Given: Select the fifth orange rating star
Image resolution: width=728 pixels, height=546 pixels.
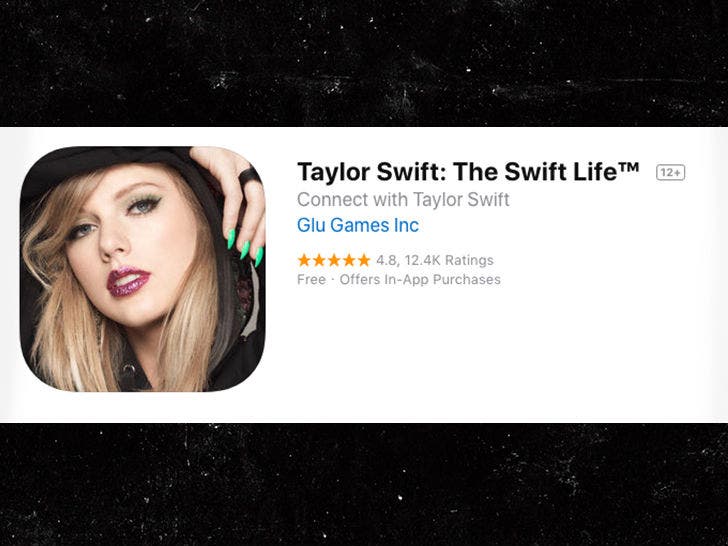Looking at the screenshot, I should [x=364, y=260].
